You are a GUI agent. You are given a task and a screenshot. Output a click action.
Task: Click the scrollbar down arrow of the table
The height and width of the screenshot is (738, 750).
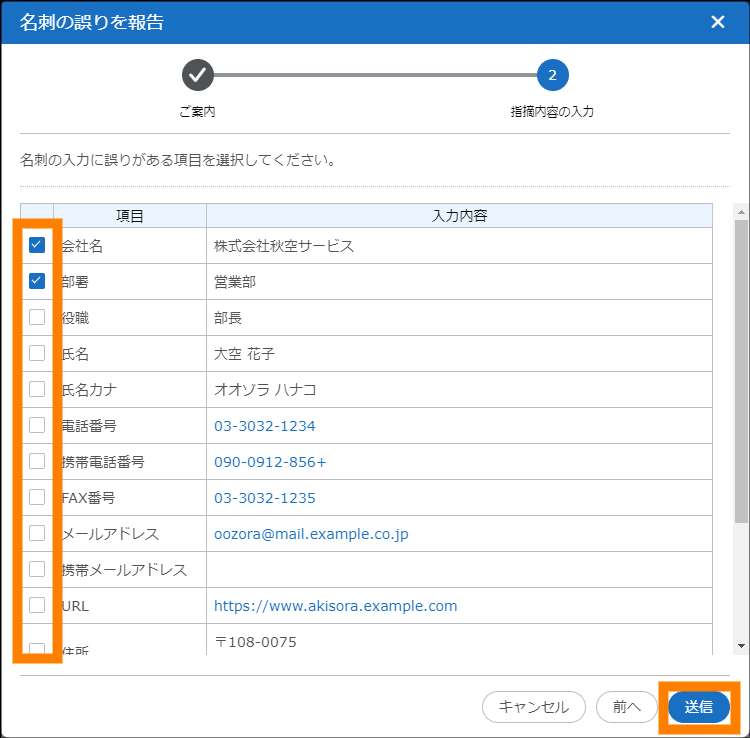click(x=741, y=647)
